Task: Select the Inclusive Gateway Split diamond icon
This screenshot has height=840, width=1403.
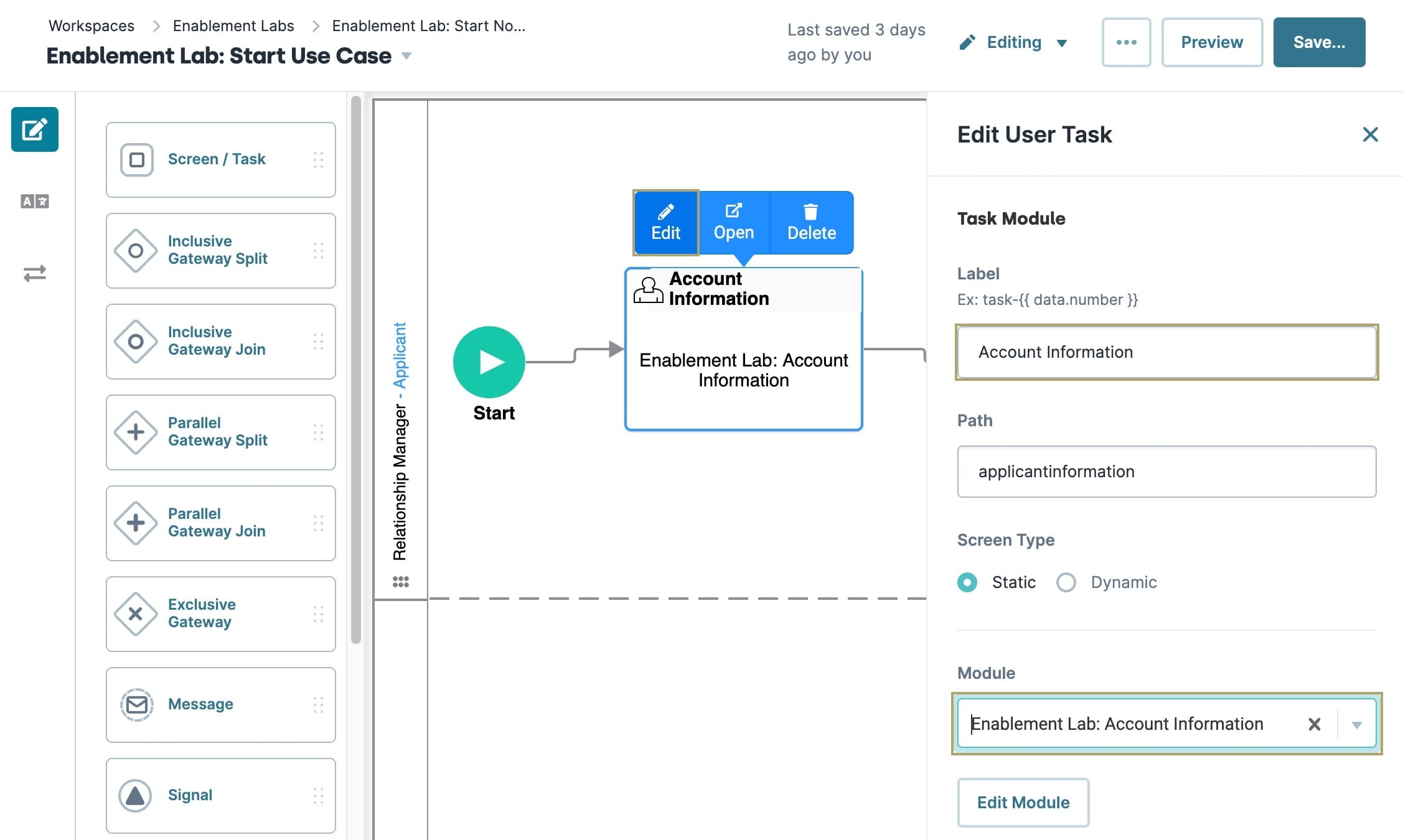Action: 136,251
